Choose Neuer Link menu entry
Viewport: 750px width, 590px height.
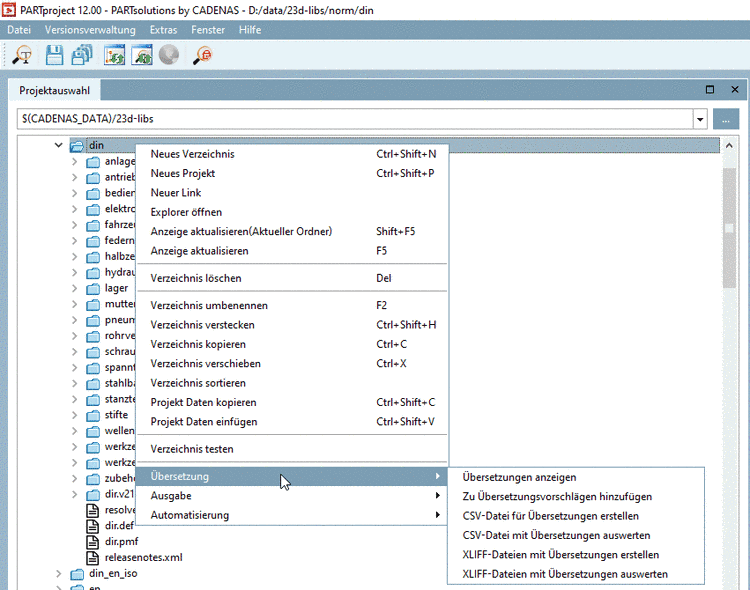pyautogui.click(x=292, y=193)
